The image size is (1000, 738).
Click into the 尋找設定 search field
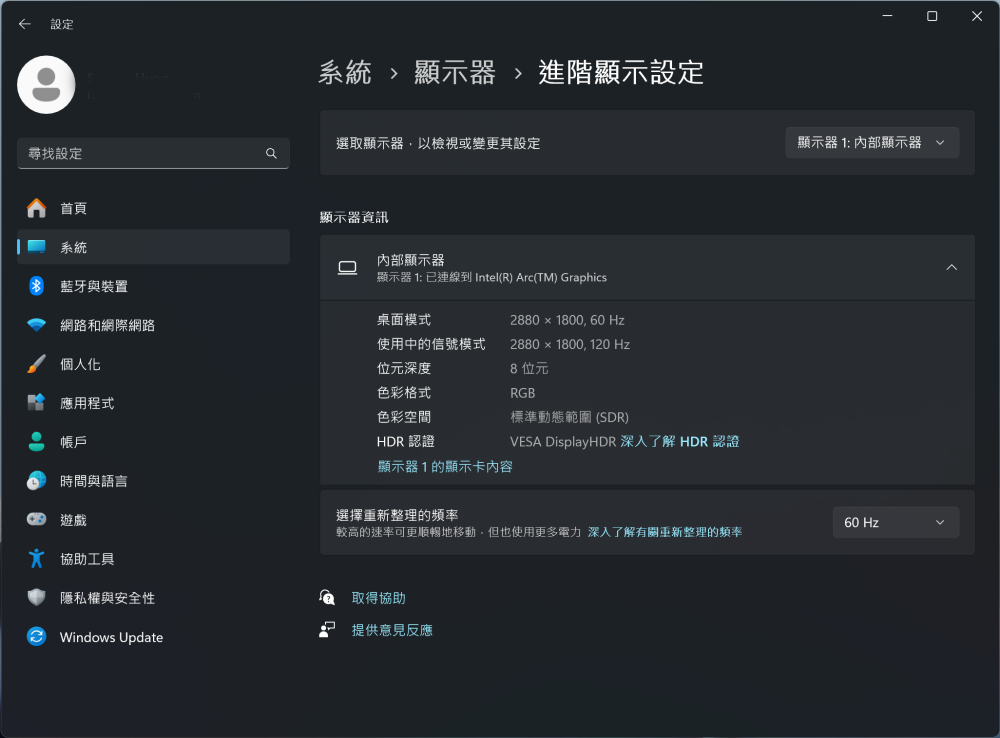140,154
